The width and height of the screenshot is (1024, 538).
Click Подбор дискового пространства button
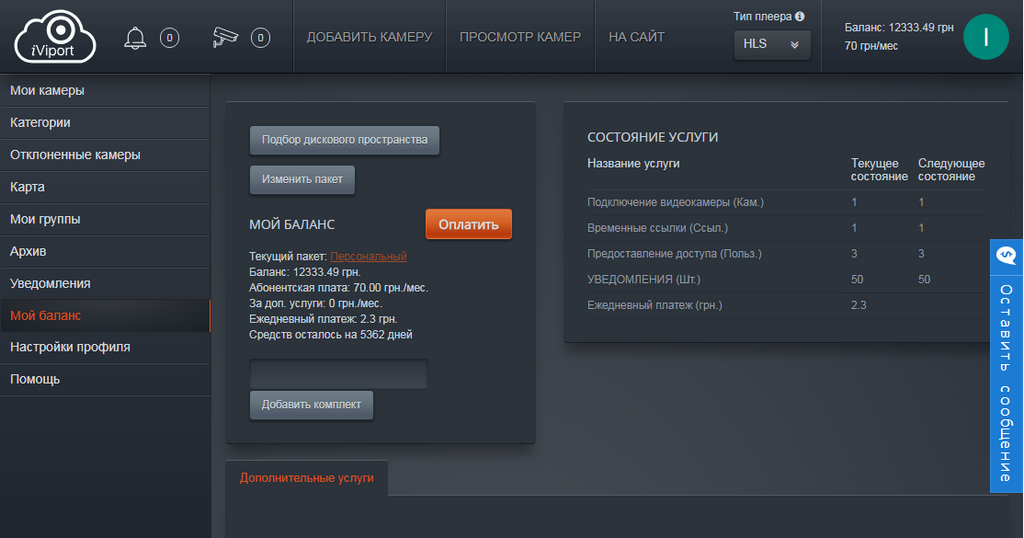pyautogui.click(x=344, y=140)
